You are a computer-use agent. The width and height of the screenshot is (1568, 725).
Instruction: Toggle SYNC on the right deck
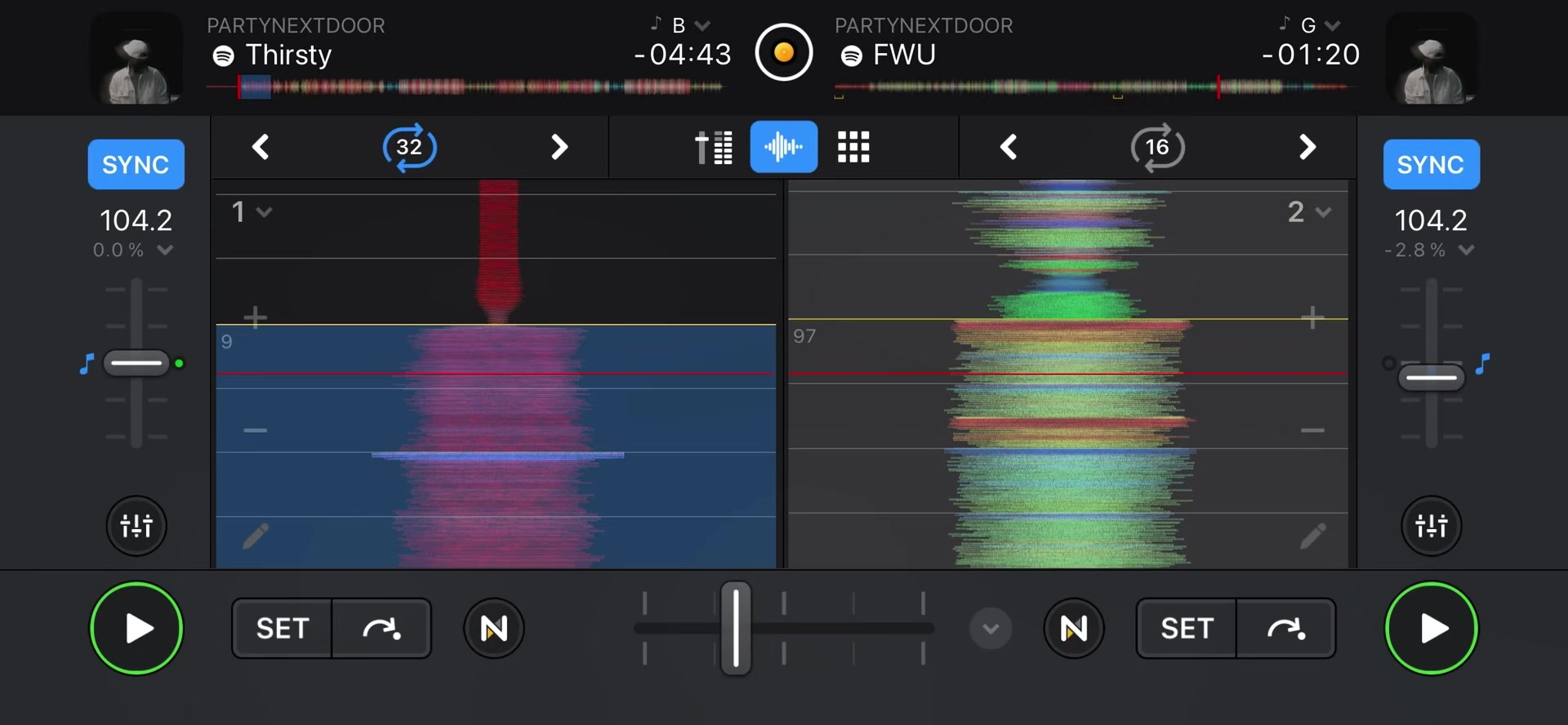[x=1431, y=164]
